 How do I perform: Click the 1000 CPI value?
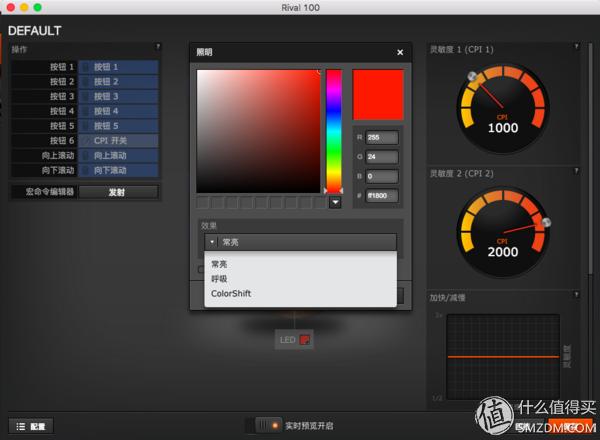click(x=503, y=128)
